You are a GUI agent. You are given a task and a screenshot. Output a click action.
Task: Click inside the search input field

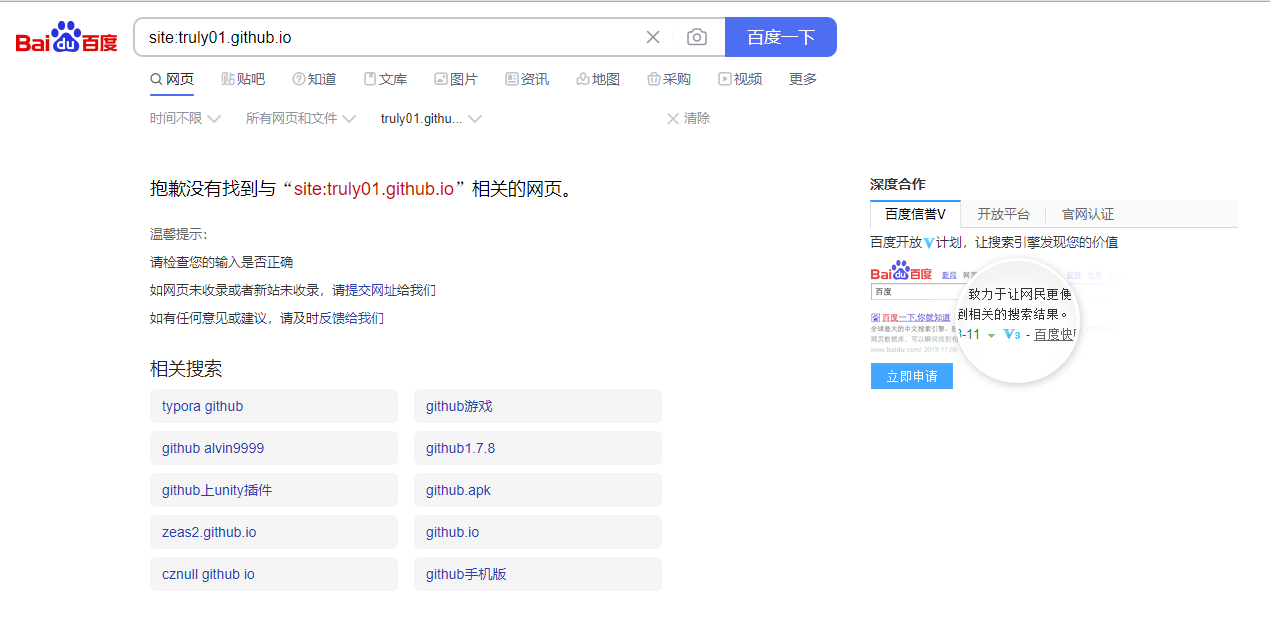(x=390, y=37)
